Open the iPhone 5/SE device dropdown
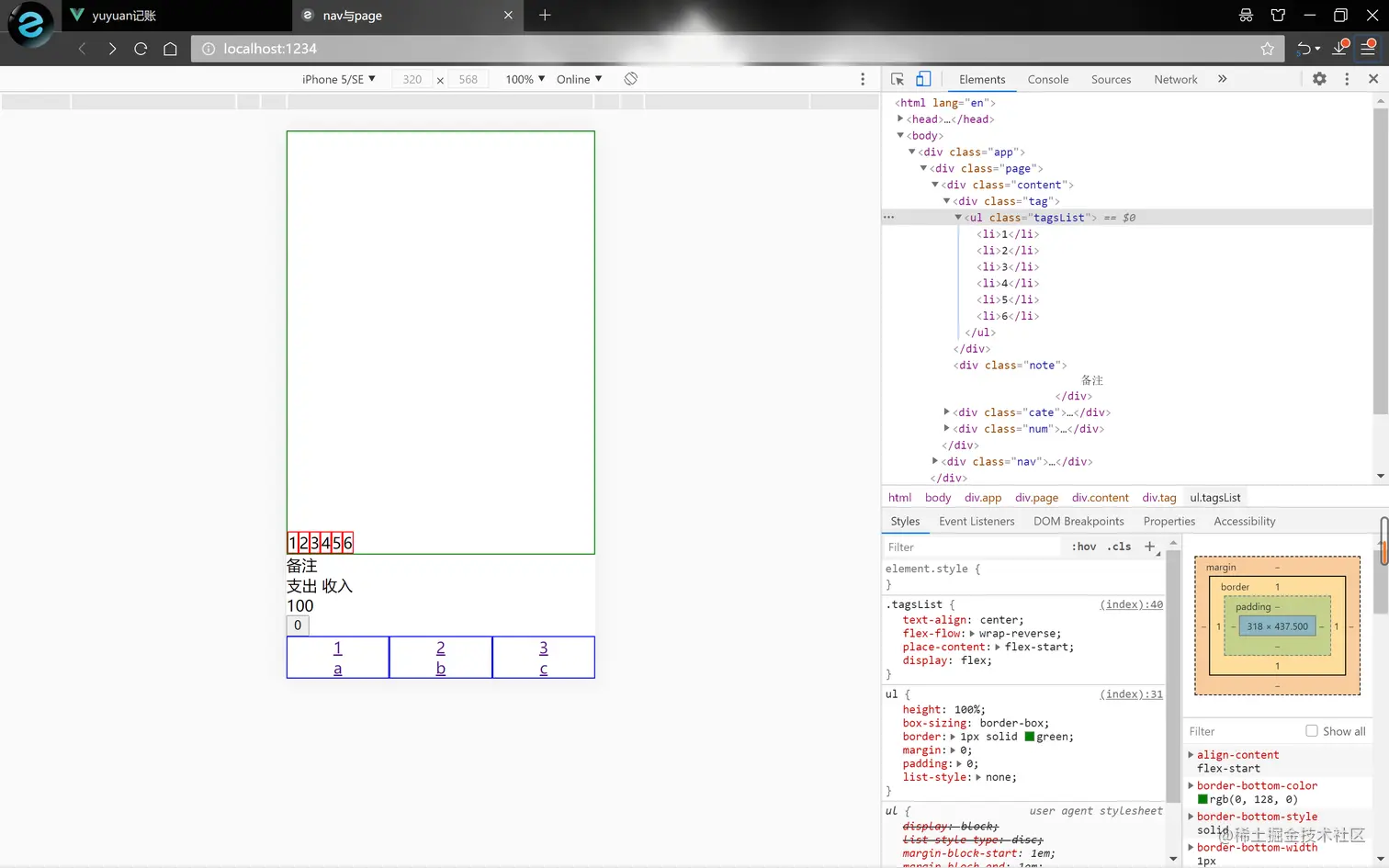This screenshot has height=868, width=1389. pyautogui.click(x=339, y=79)
